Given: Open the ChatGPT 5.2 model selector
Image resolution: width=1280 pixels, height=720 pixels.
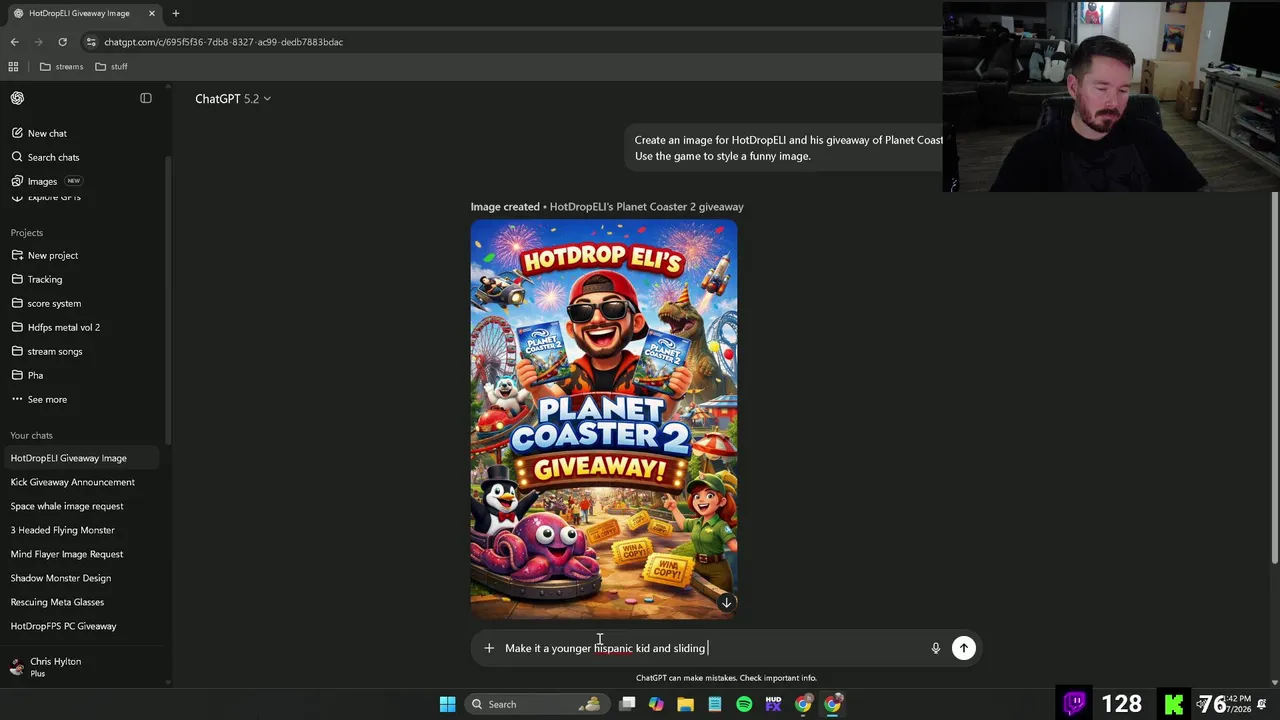Looking at the screenshot, I should [x=232, y=98].
